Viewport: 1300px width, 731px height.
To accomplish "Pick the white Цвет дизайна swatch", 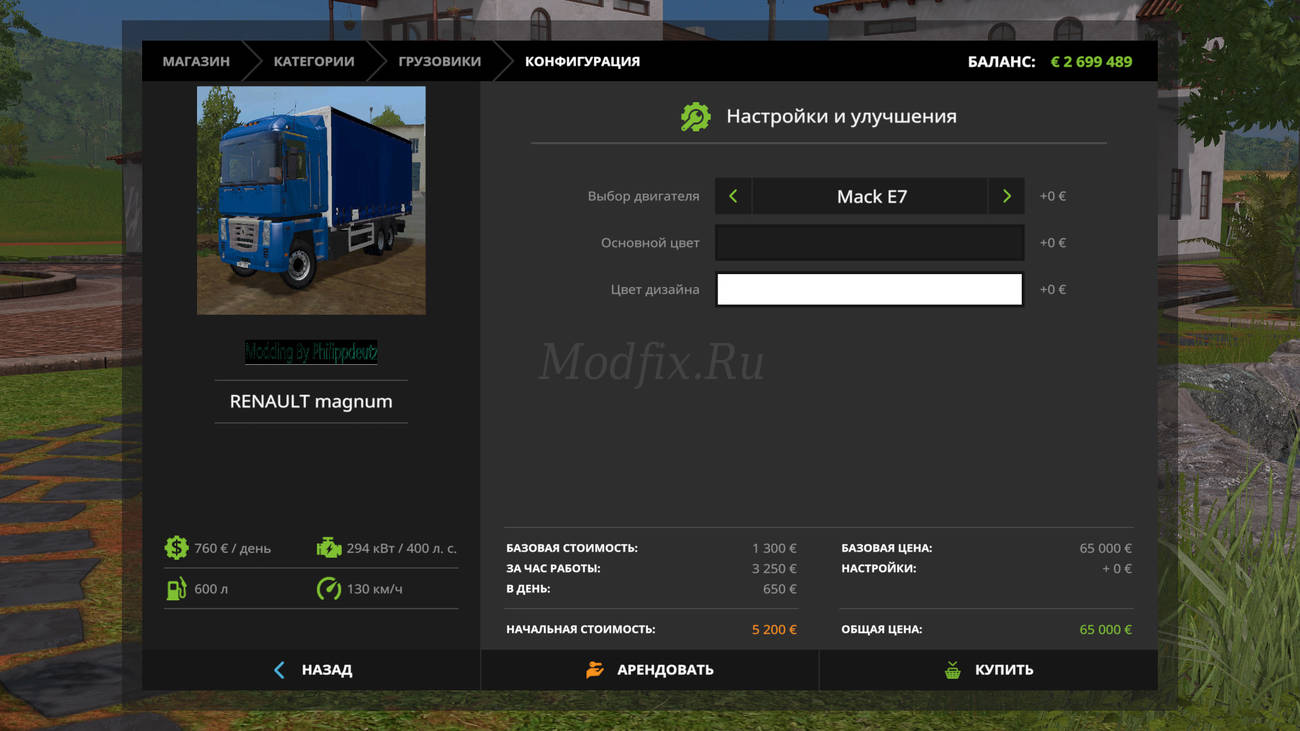I will (869, 289).
